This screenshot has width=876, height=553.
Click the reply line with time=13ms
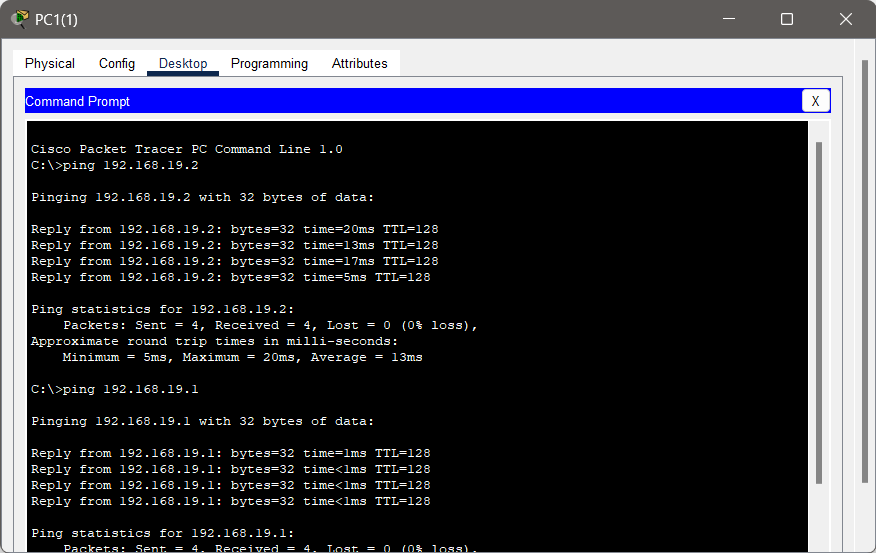(235, 245)
